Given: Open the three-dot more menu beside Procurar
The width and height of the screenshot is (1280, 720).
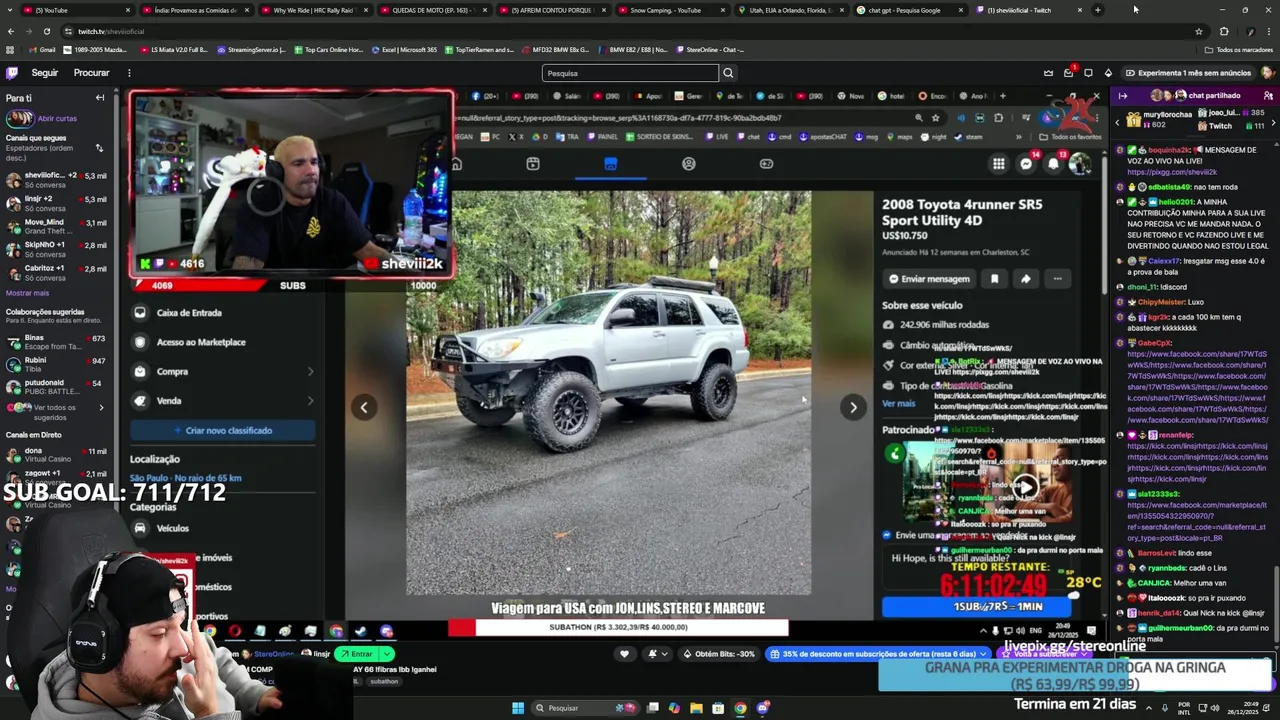Looking at the screenshot, I should [129, 73].
